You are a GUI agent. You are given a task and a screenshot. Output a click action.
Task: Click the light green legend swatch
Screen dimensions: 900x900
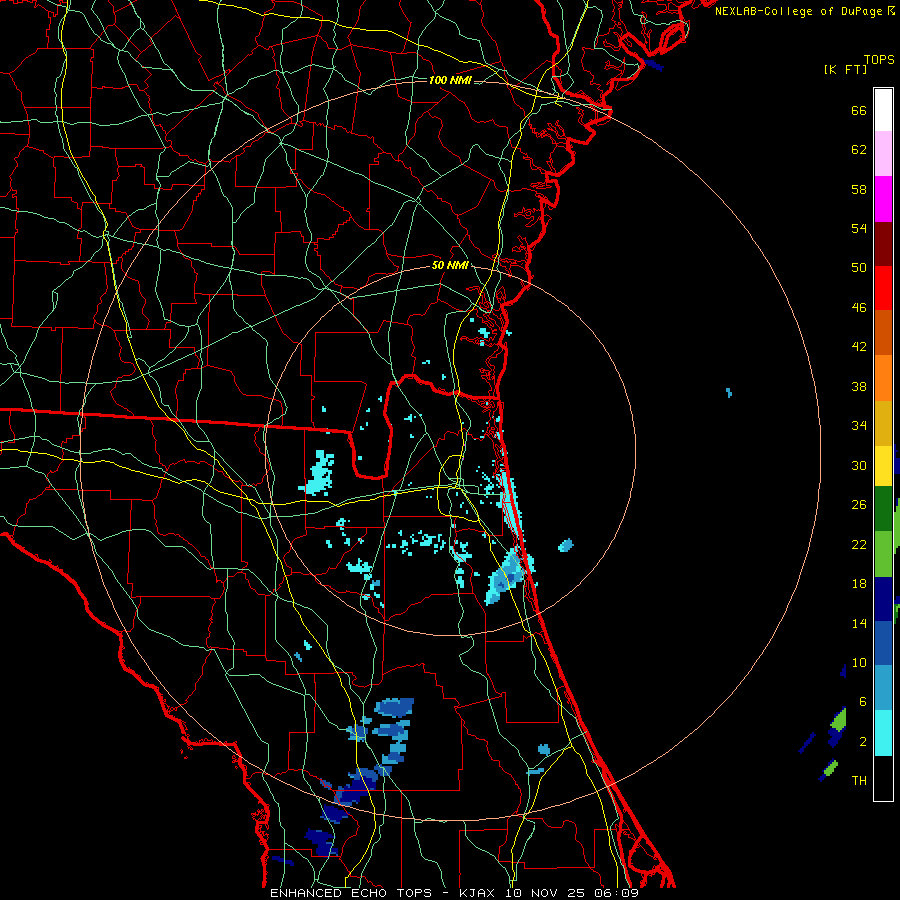click(883, 554)
